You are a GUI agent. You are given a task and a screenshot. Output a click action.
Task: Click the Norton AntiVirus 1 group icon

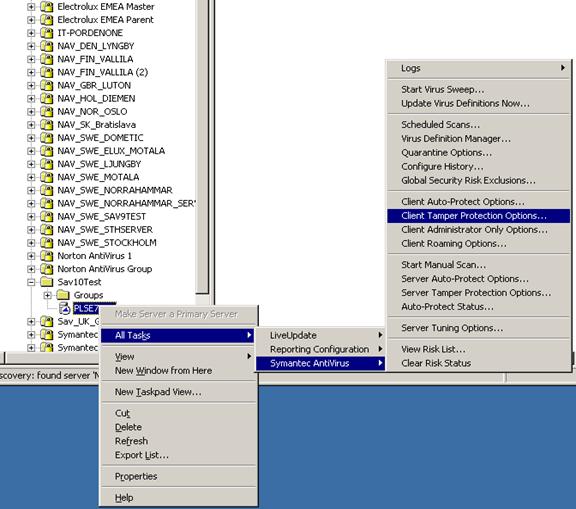(x=47, y=256)
